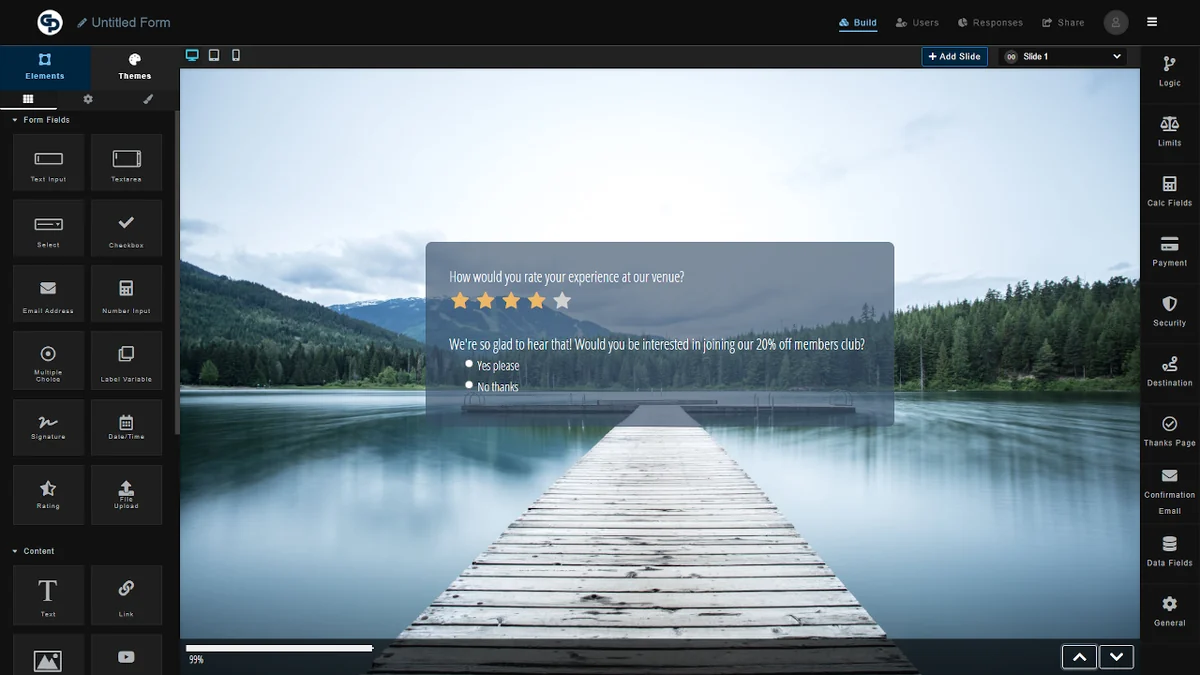Switch to mobile phone preview
The width and height of the screenshot is (1200, 675).
click(236, 56)
